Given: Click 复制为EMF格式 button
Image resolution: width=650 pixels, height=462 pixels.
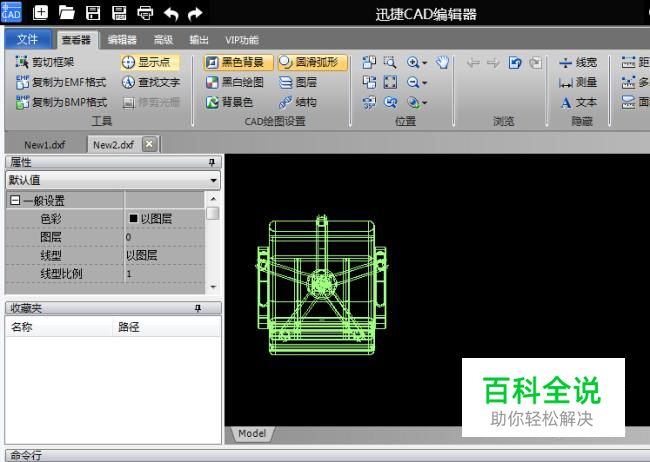Looking at the screenshot, I should click(61, 82).
